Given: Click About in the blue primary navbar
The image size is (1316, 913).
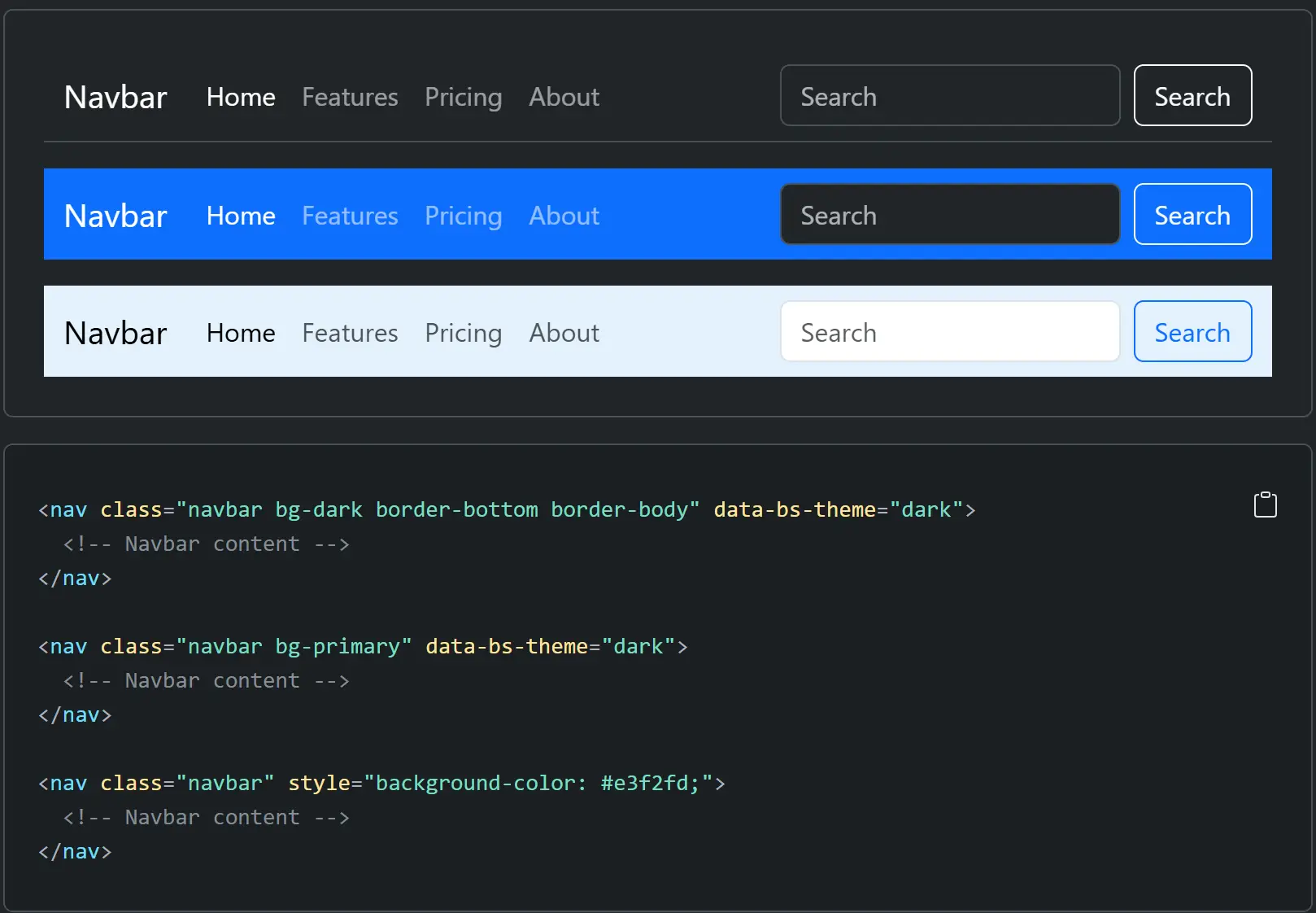Looking at the screenshot, I should click(564, 216).
